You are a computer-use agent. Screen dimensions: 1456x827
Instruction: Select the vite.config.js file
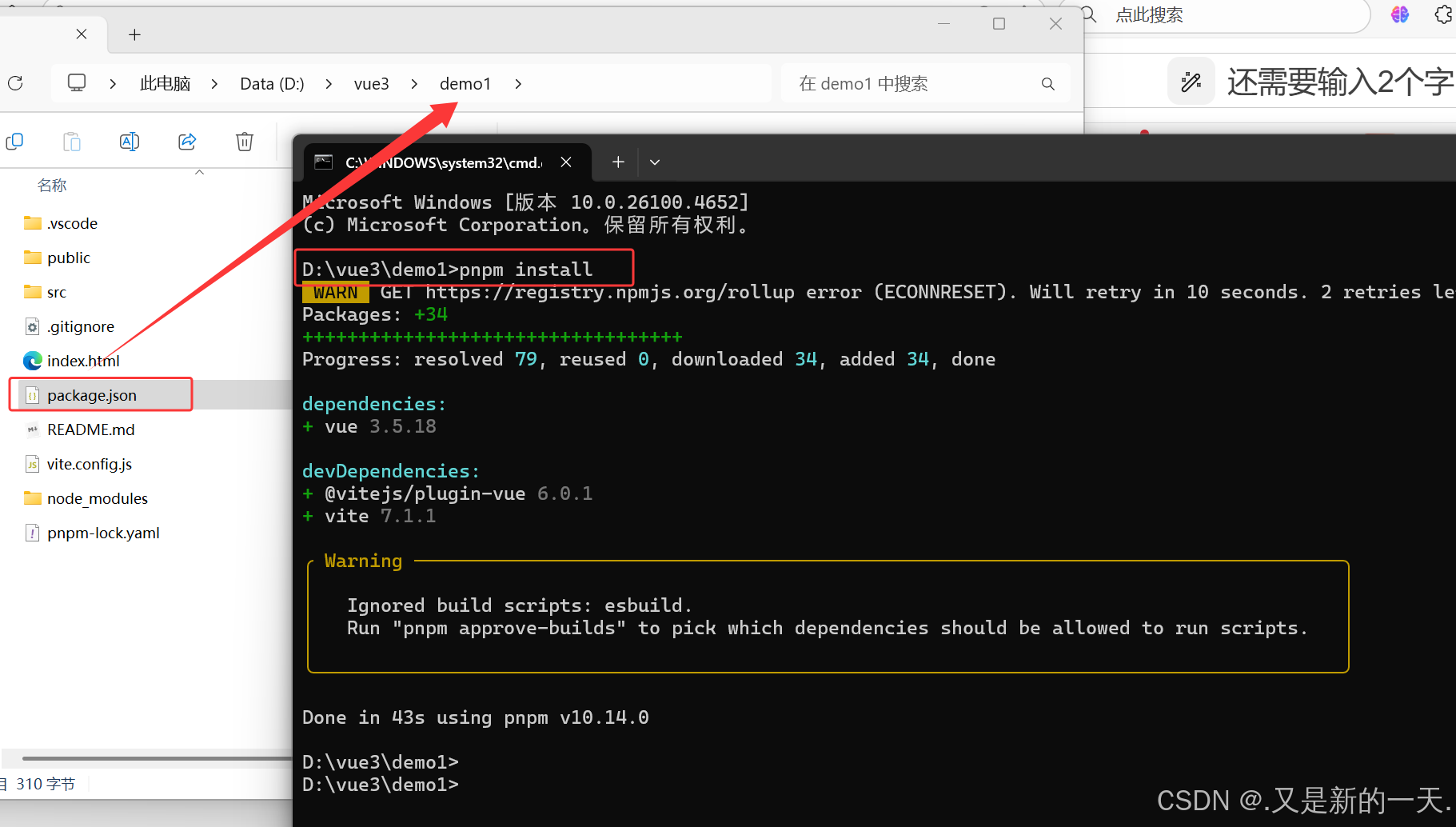90,464
